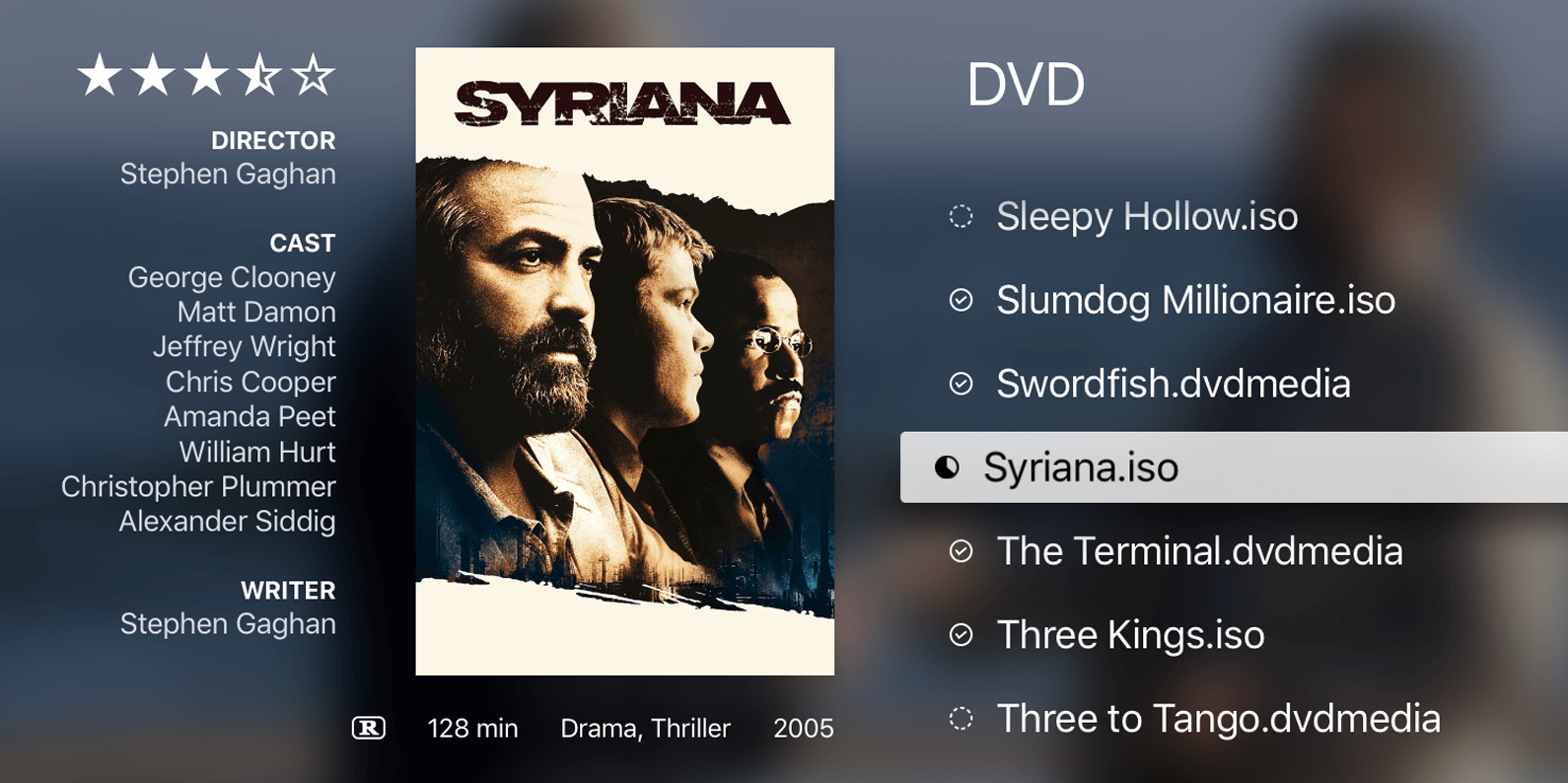Image resolution: width=1568 pixels, height=783 pixels.
Task: Click the watched checkmark beside The Terminal.dvdmedia
Action: click(x=961, y=551)
